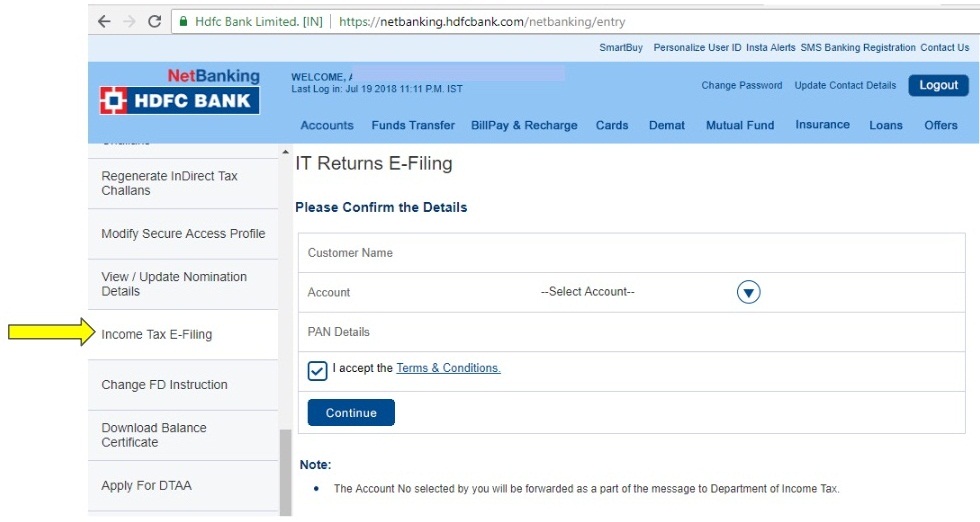Click the sidebar scrollbar thumb
Screen dimensions: 980x522
[x=286, y=472]
